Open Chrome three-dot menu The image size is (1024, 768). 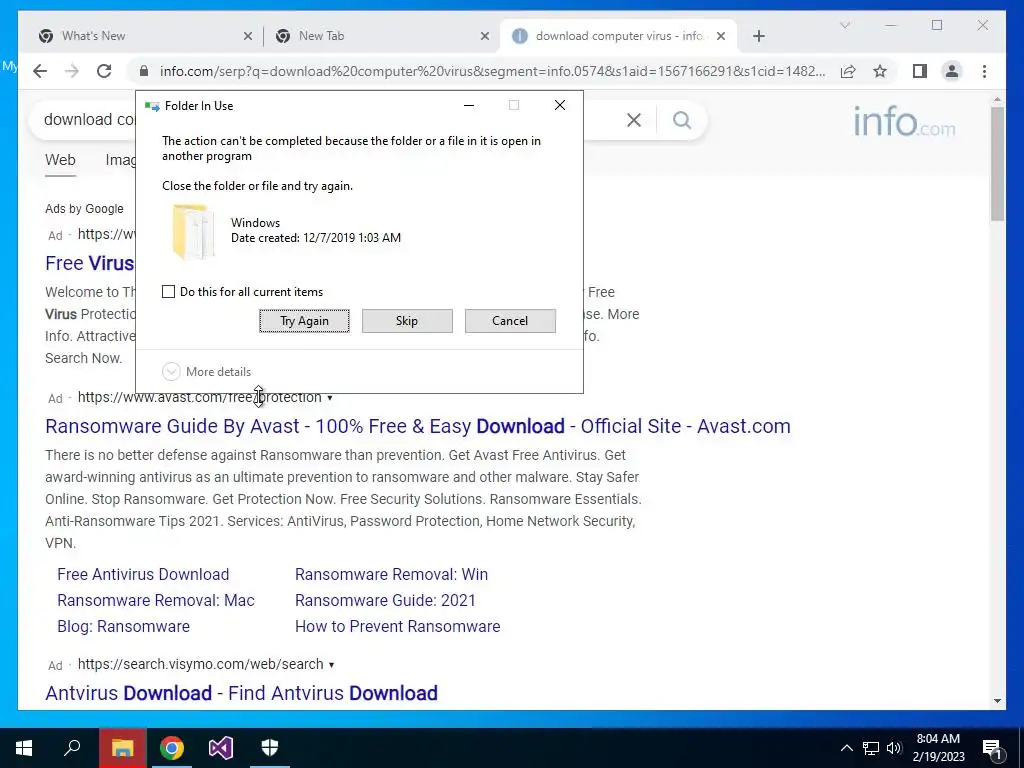(x=984, y=71)
